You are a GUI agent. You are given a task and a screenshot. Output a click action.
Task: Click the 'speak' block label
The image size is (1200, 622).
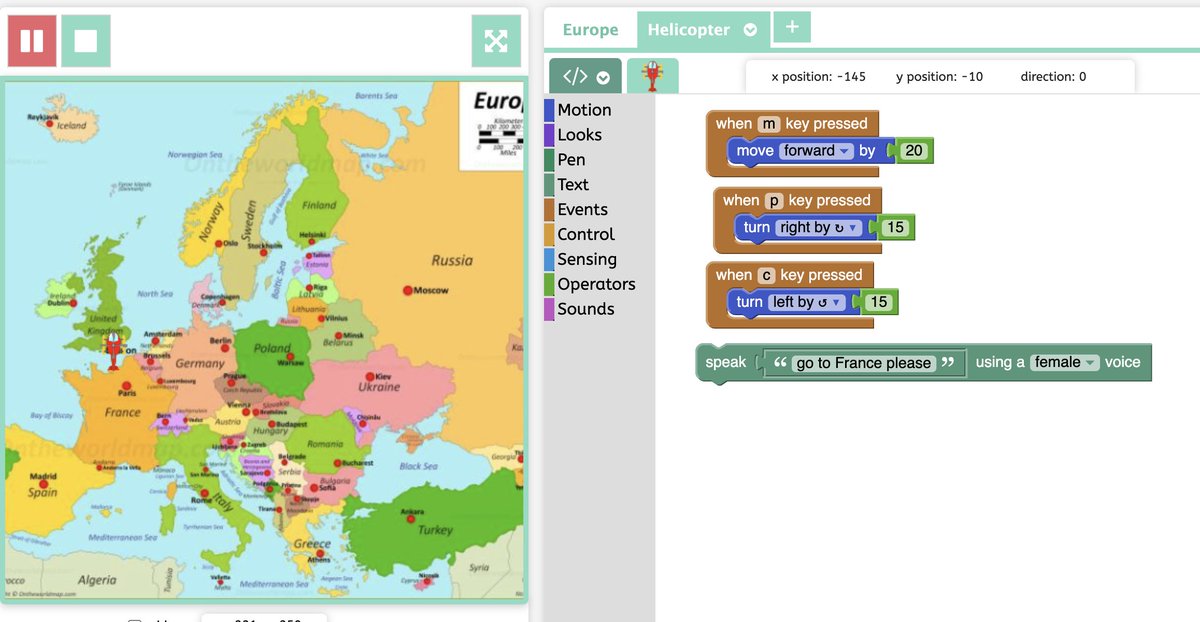726,363
